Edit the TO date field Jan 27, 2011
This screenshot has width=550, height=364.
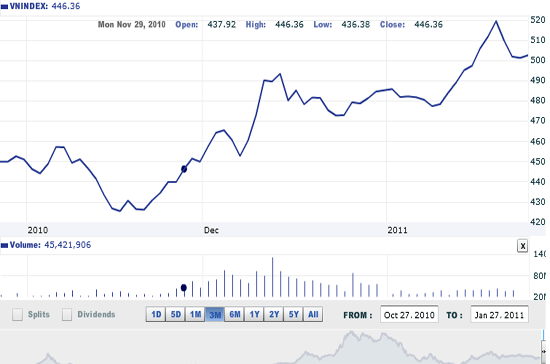coord(499,315)
